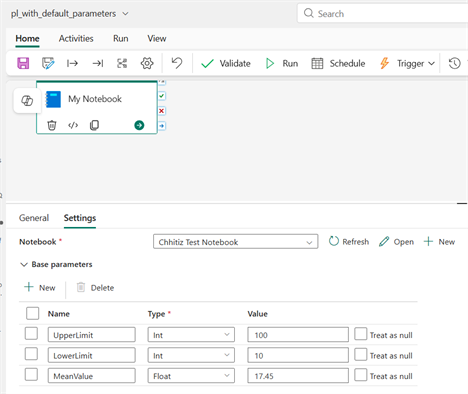Click the value field containing 100
Viewport: 468px width, 394px height.
tap(298, 335)
